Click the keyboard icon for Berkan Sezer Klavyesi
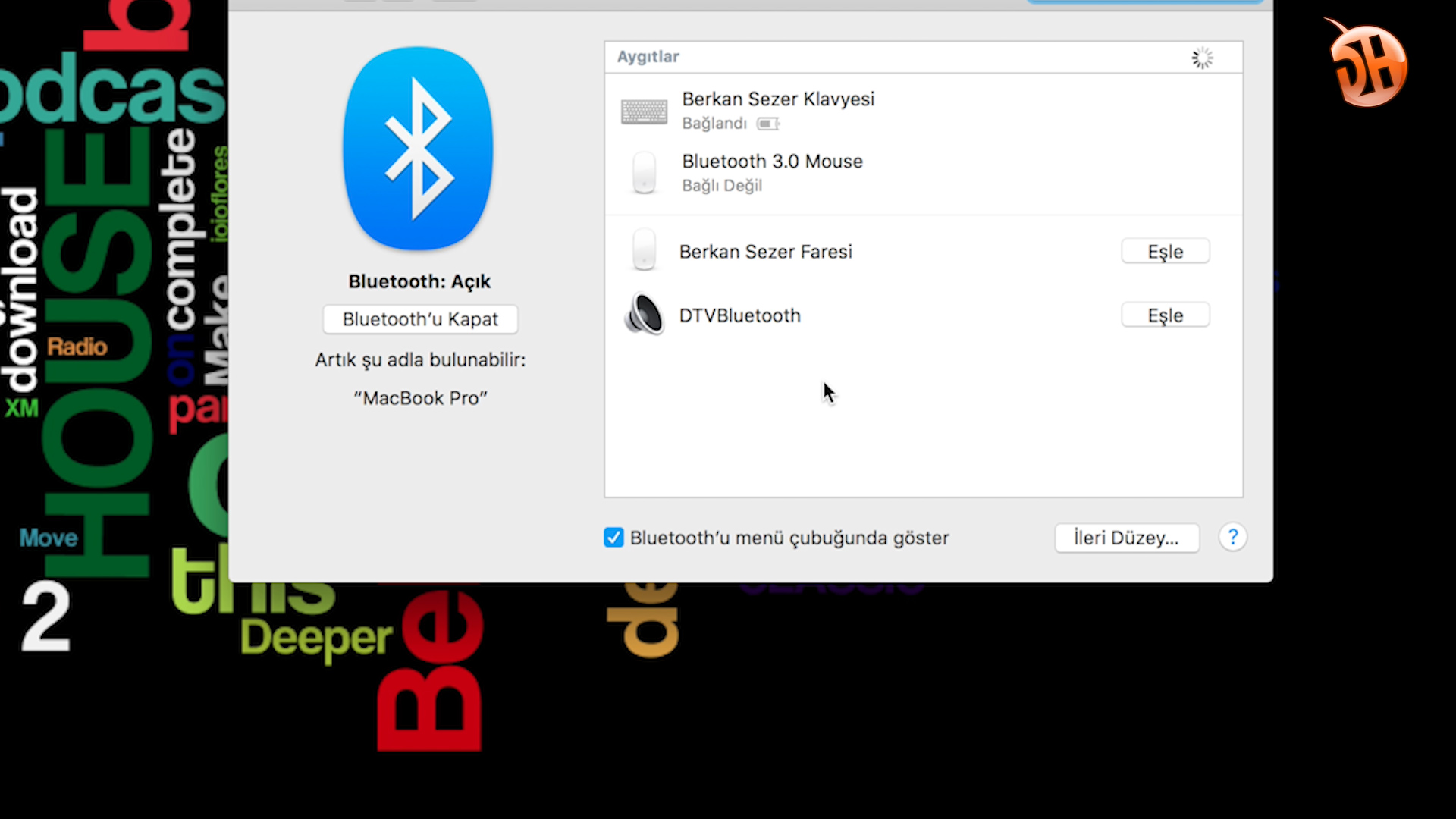This screenshot has height=819, width=1456. coord(644,111)
